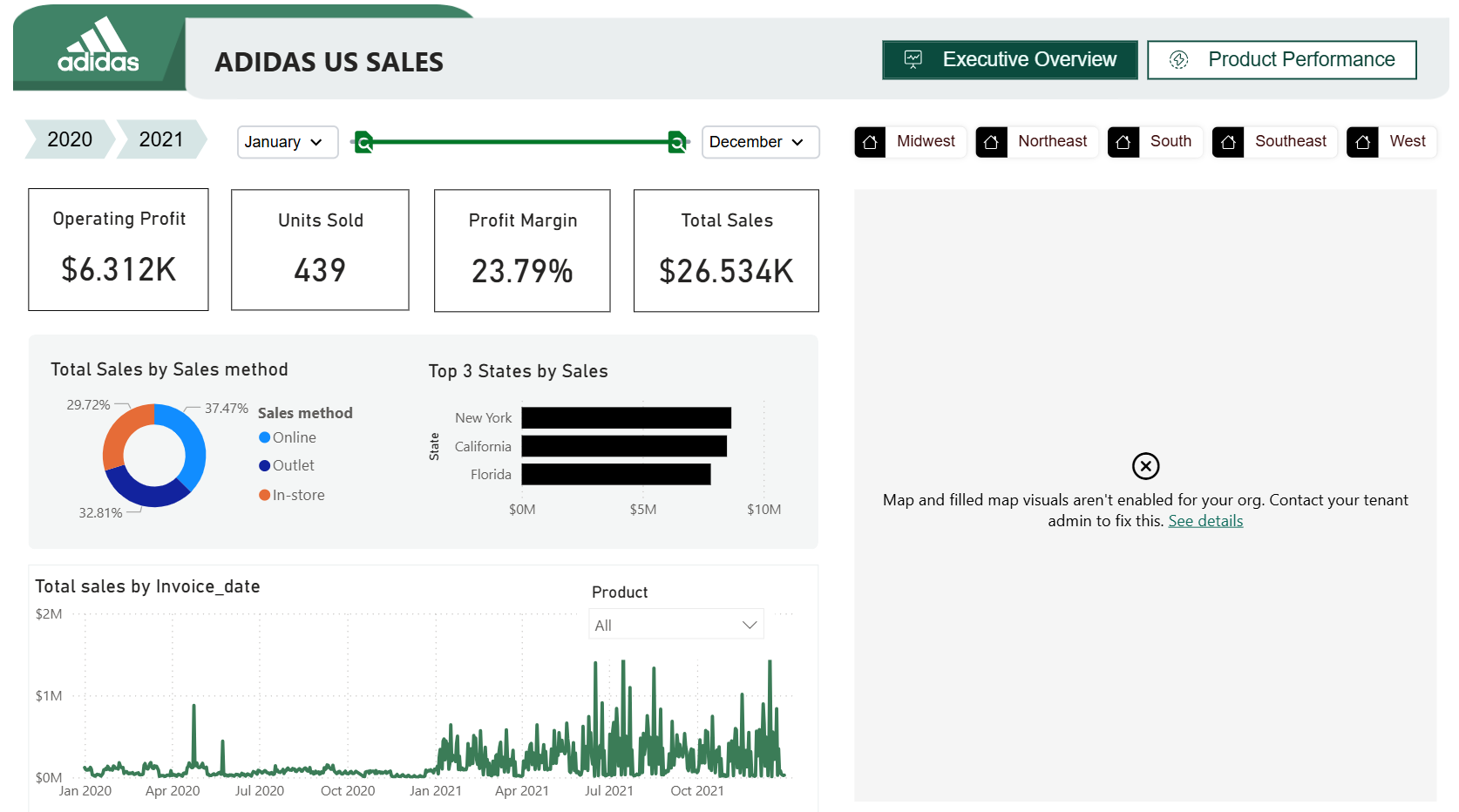The height and width of the screenshot is (812, 1459).
Task: Click the South home icon
Action: (x=1123, y=141)
